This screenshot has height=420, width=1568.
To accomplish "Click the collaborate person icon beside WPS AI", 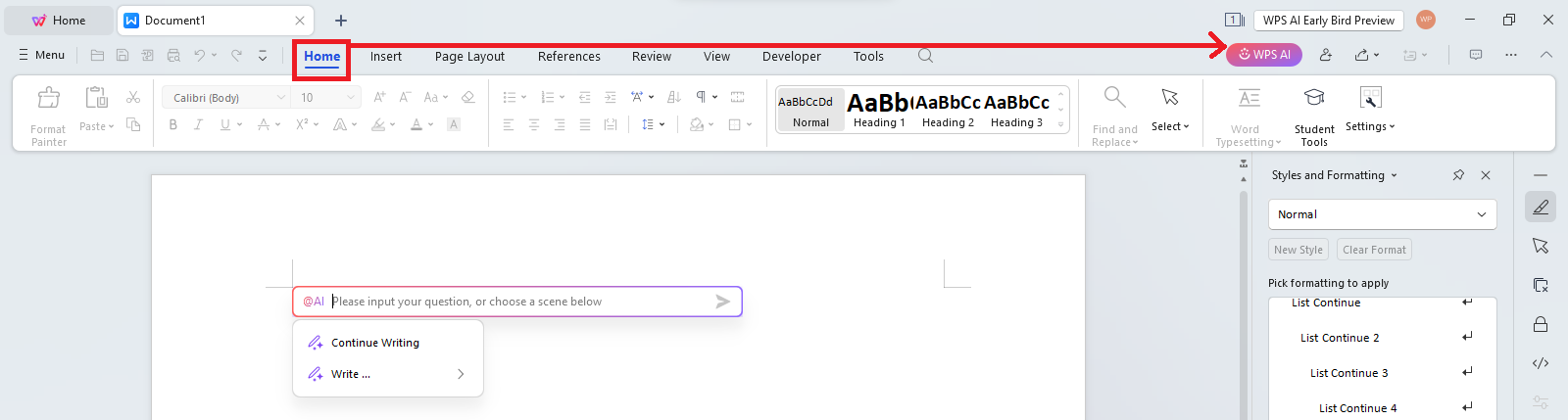I will [1325, 55].
